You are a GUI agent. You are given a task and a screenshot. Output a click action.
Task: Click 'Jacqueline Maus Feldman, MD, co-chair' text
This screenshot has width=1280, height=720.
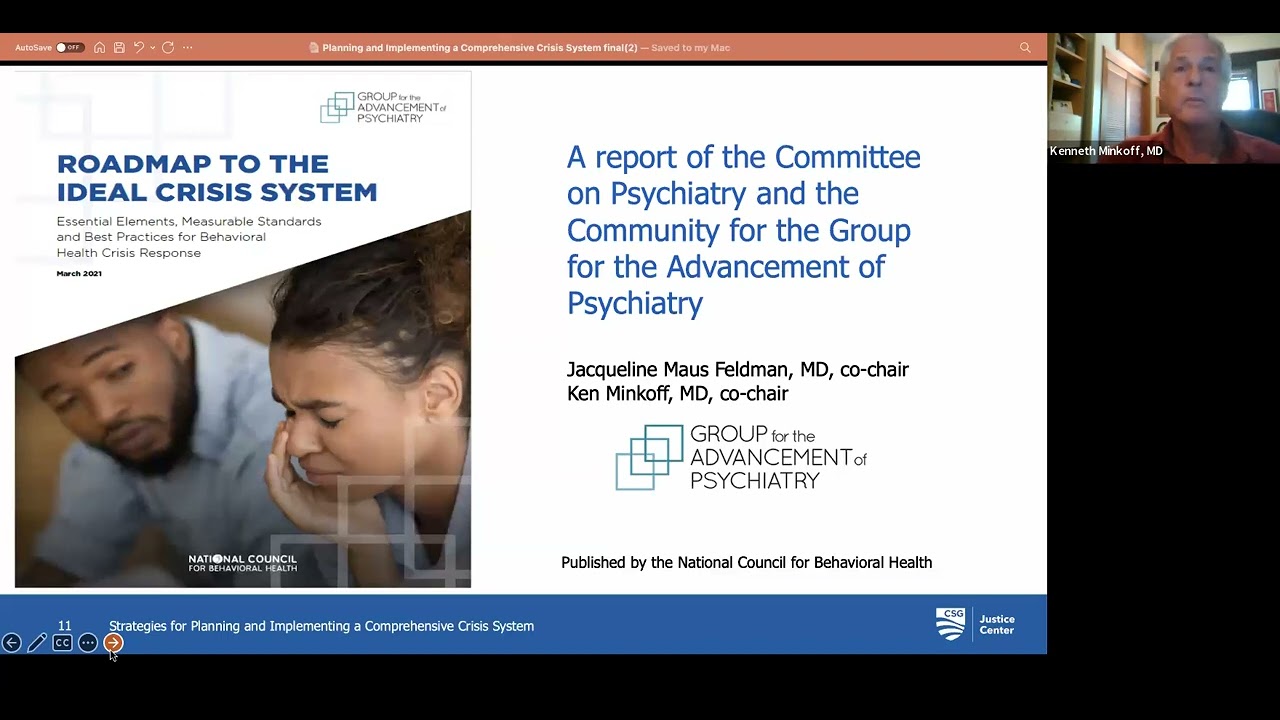tap(738, 369)
